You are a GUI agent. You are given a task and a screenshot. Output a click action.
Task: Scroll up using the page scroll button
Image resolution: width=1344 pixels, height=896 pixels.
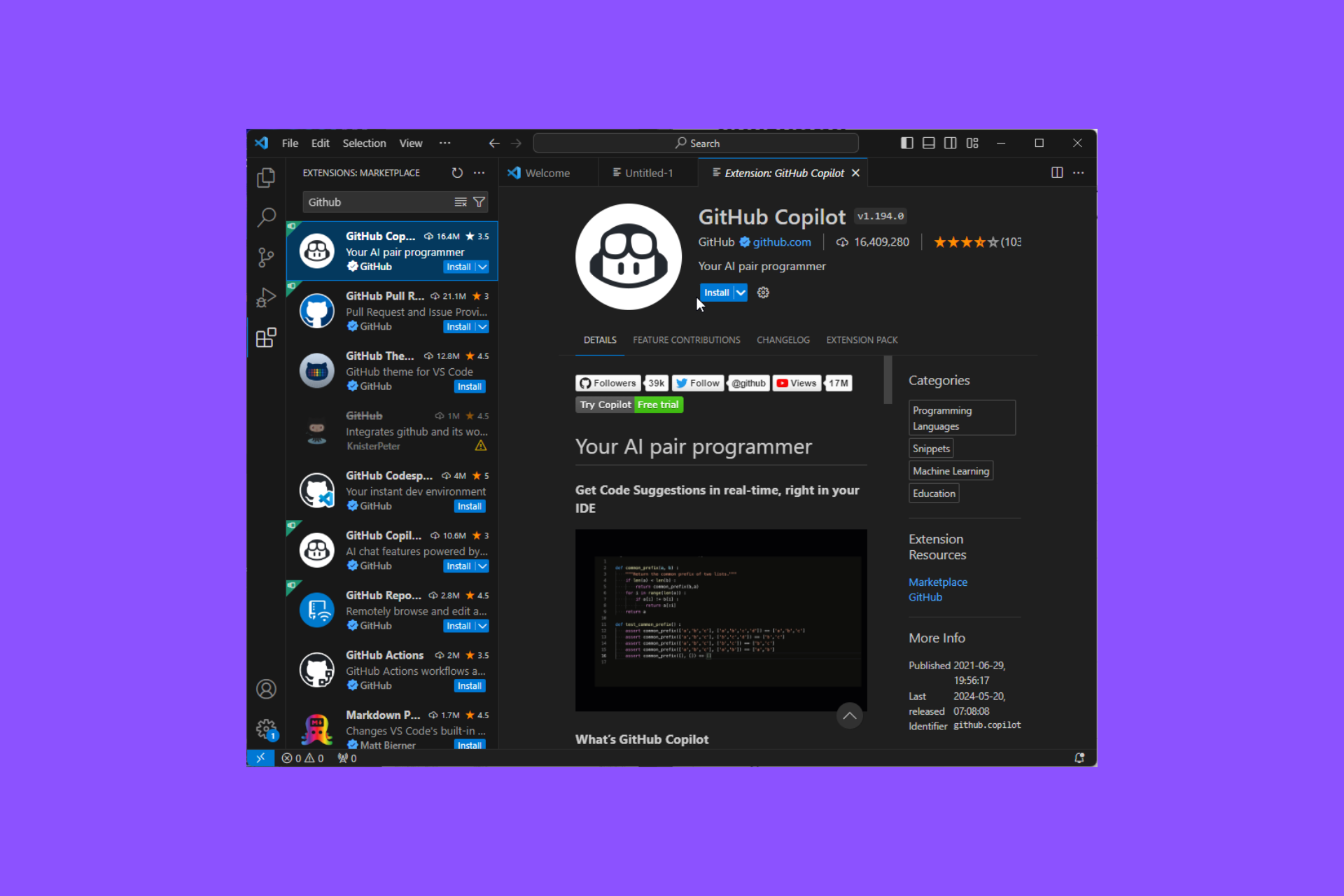[850, 715]
